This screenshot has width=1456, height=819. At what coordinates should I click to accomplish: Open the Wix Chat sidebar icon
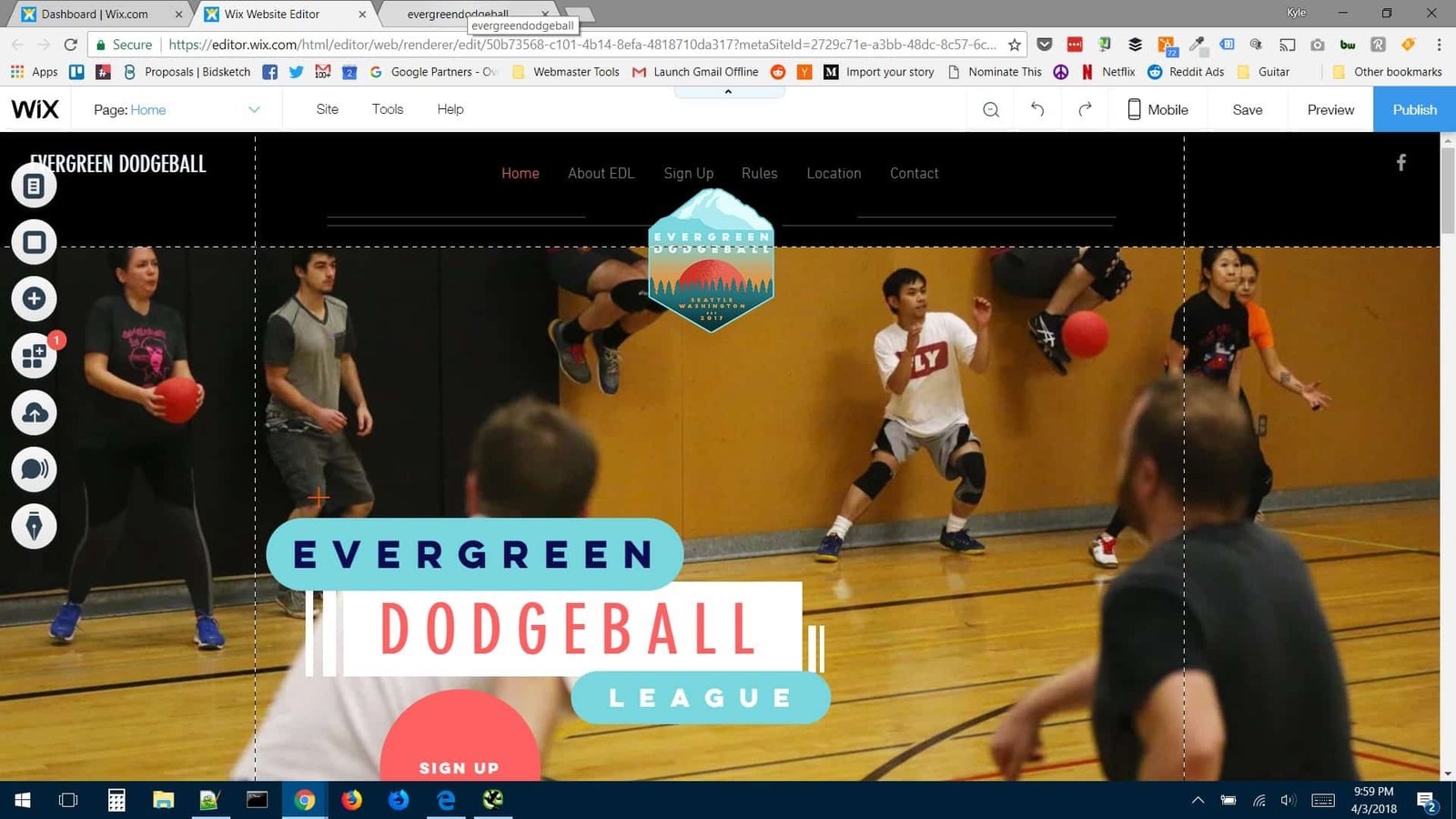[34, 470]
